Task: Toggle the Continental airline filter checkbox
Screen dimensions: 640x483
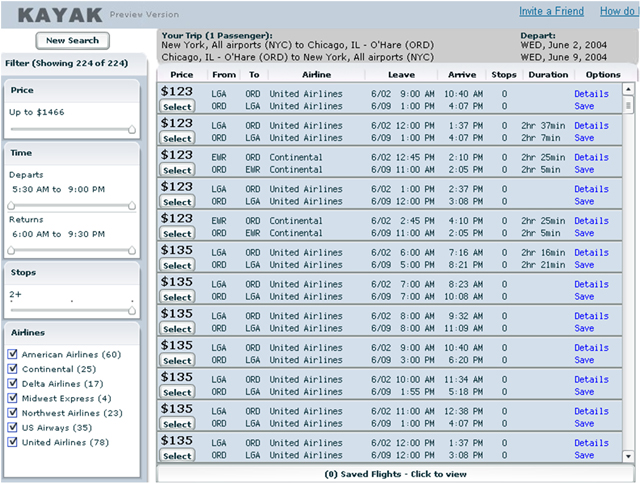Action: [x=13, y=369]
